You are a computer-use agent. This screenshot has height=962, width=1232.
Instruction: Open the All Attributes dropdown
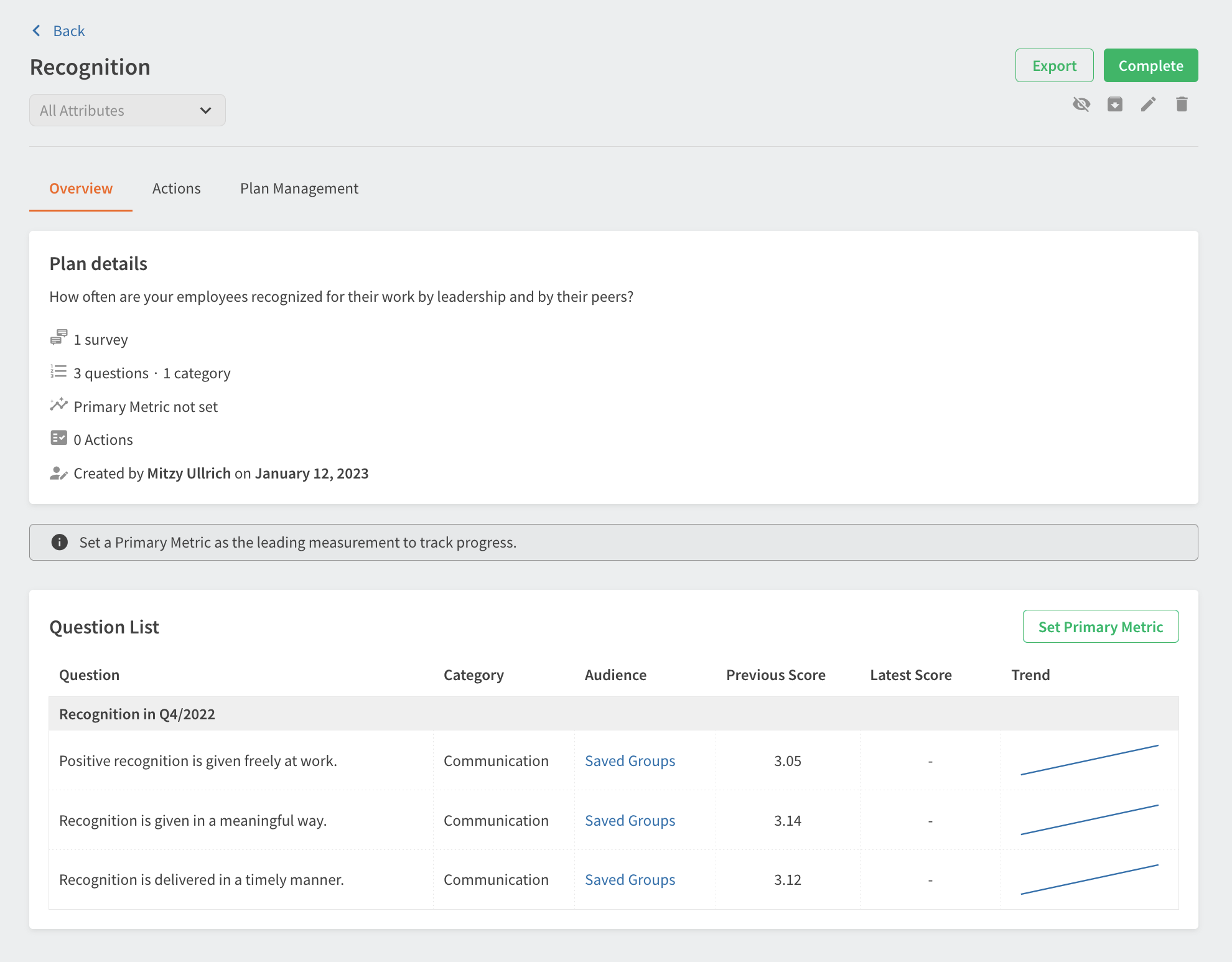point(127,111)
